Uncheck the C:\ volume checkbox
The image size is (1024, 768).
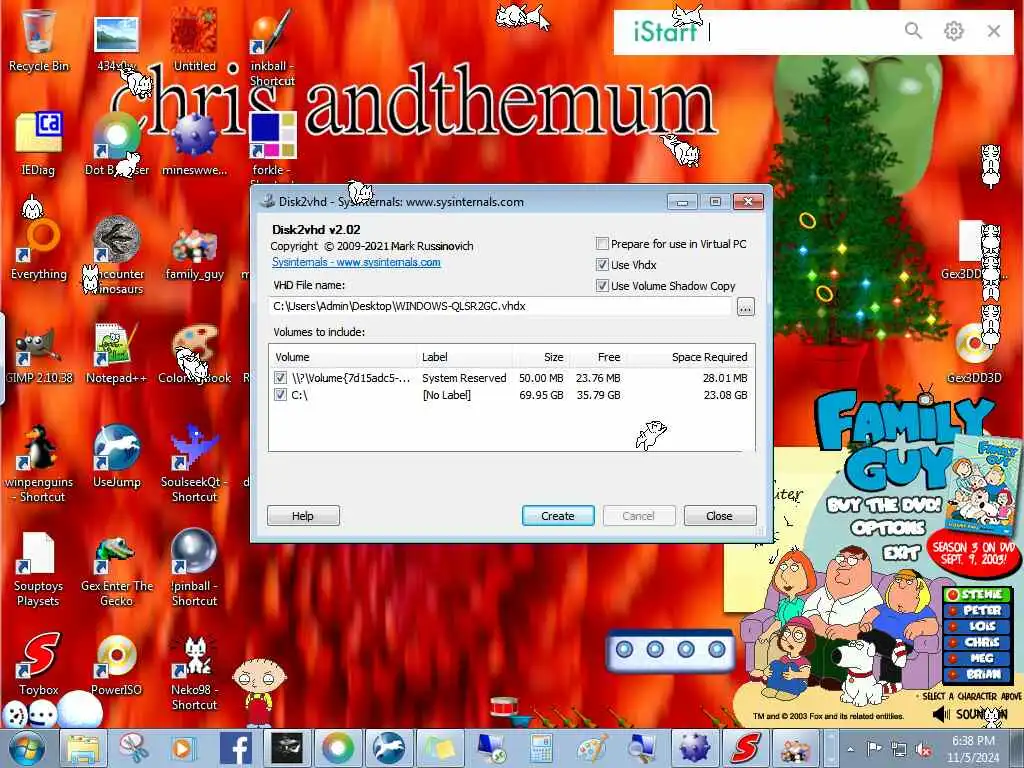click(280, 394)
